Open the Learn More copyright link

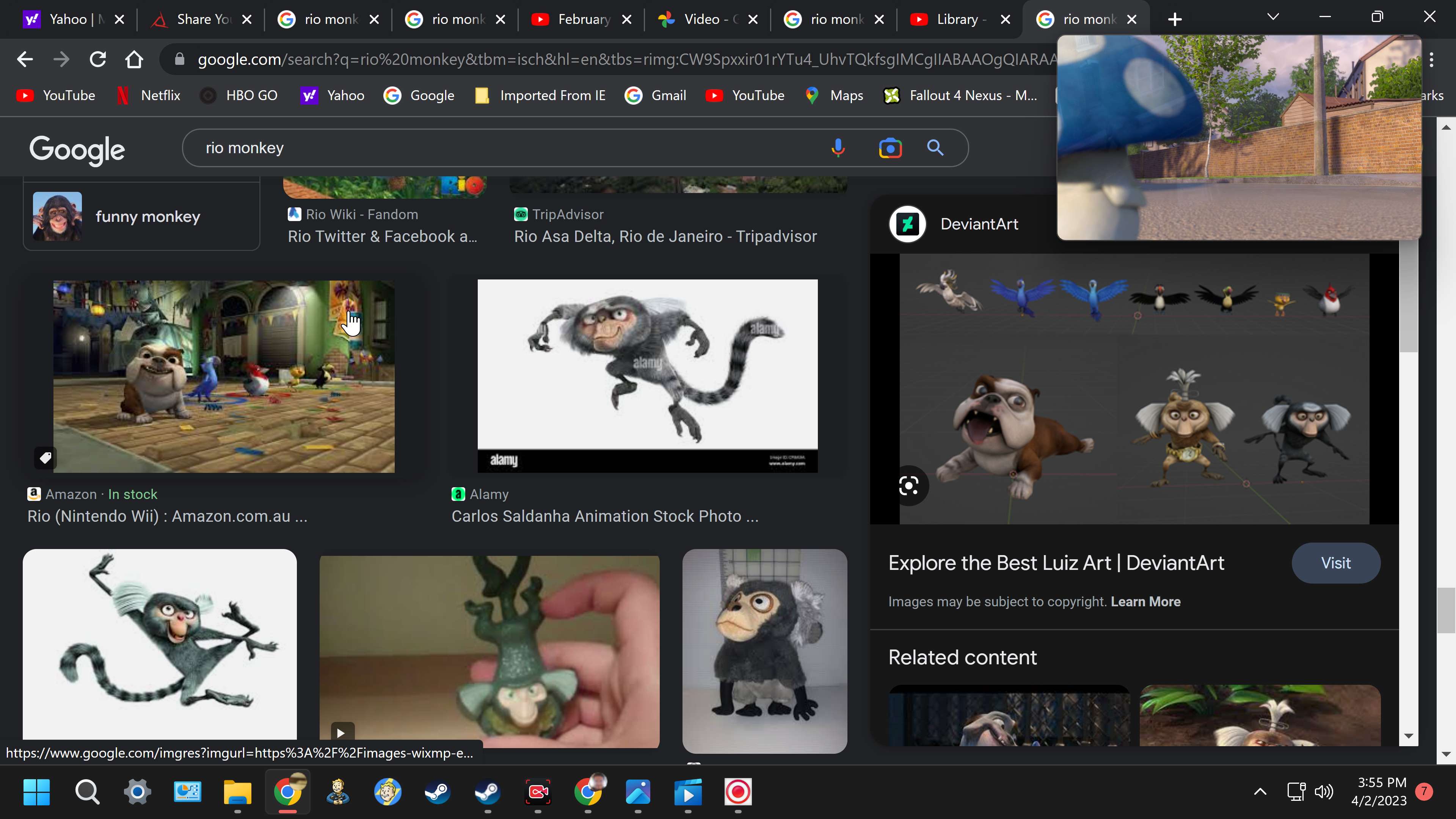coord(1146,601)
